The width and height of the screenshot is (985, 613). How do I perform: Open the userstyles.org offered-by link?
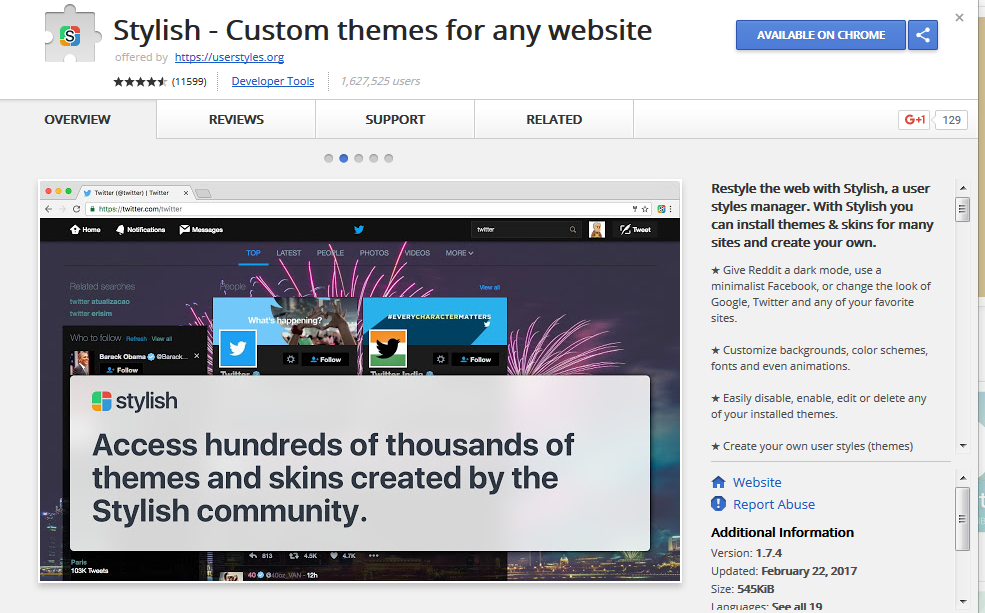tap(229, 57)
